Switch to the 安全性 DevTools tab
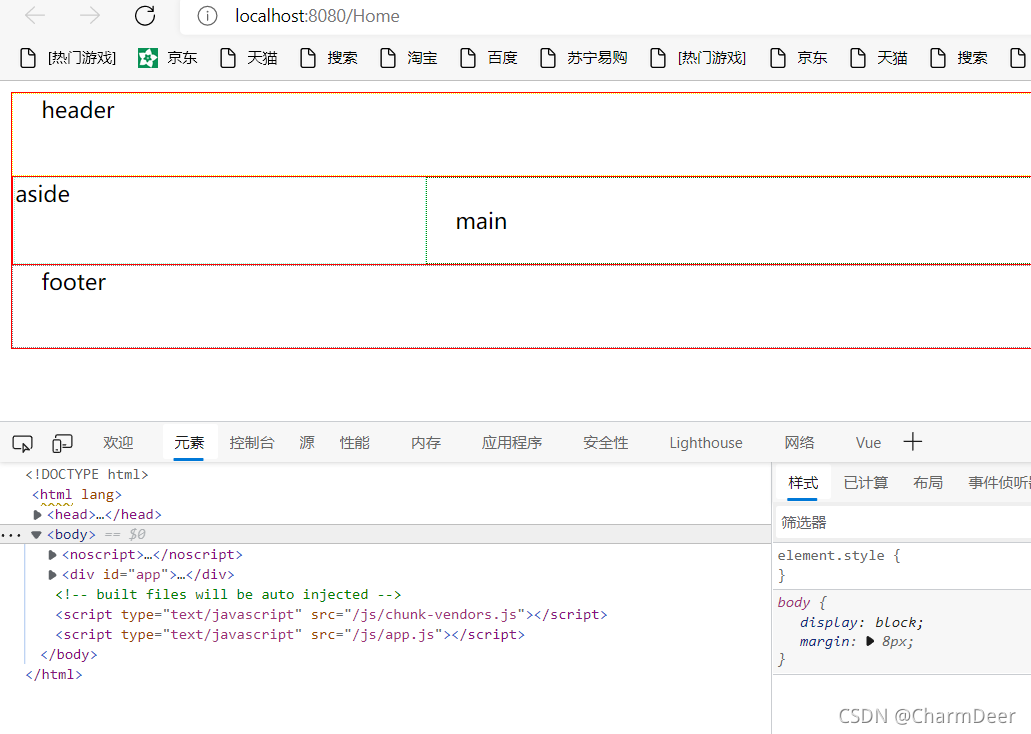The width and height of the screenshot is (1031, 734). pyautogui.click(x=606, y=443)
